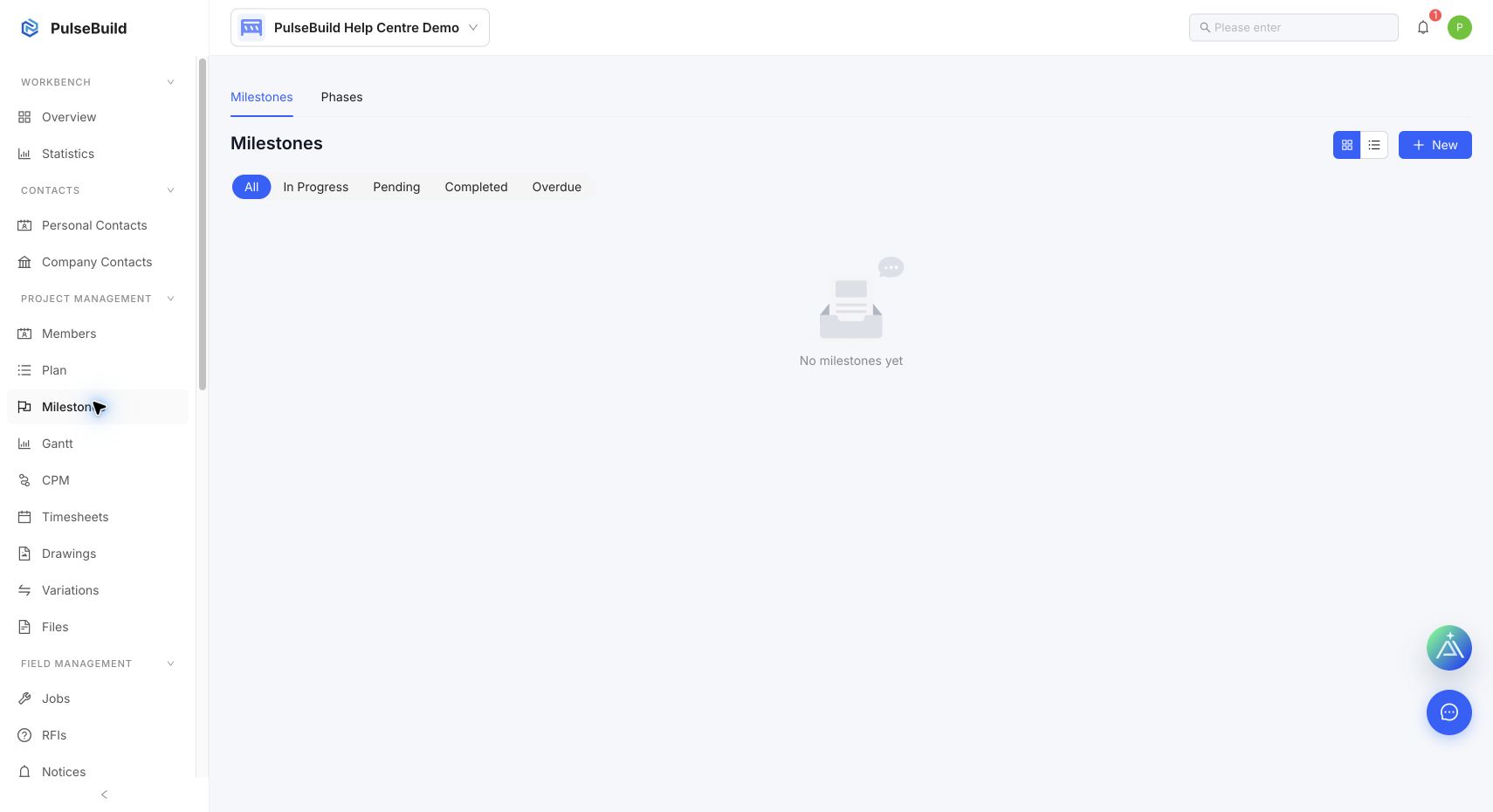Open Notices in the sidebar
This screenshot has height=812, width=1493.
pos(98,772)
